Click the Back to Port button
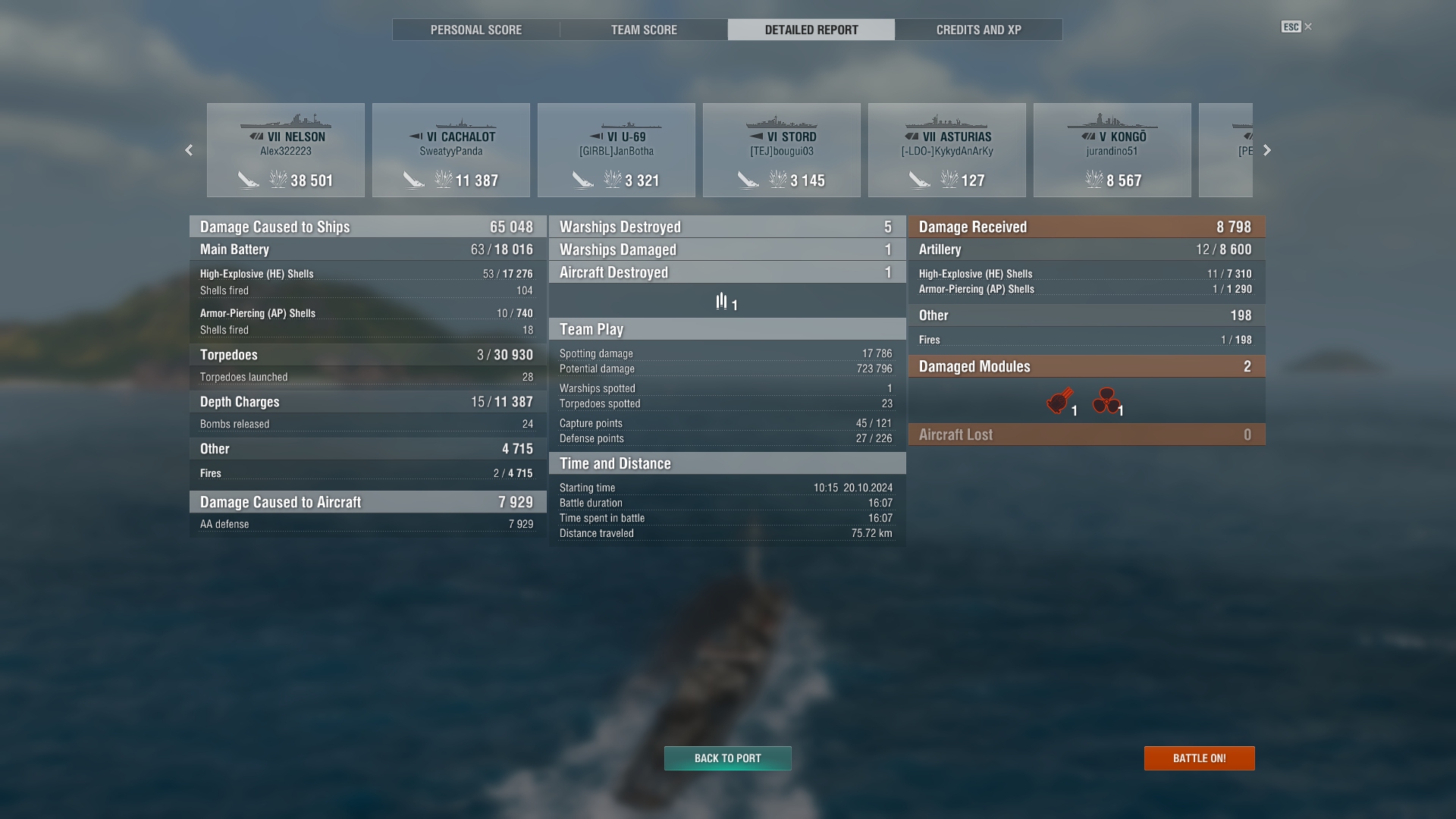Screen dimensions: 1456x819 click(728, 758)
